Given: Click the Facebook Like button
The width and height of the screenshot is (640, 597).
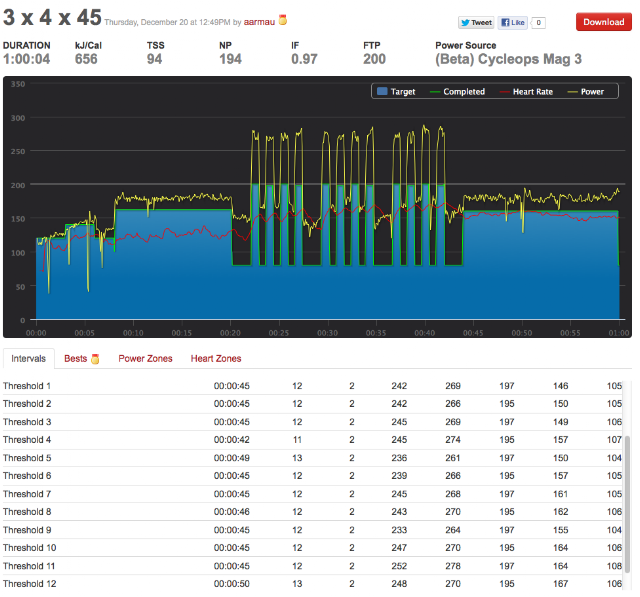Looking at the screenshot, I should tap(513, 23).
